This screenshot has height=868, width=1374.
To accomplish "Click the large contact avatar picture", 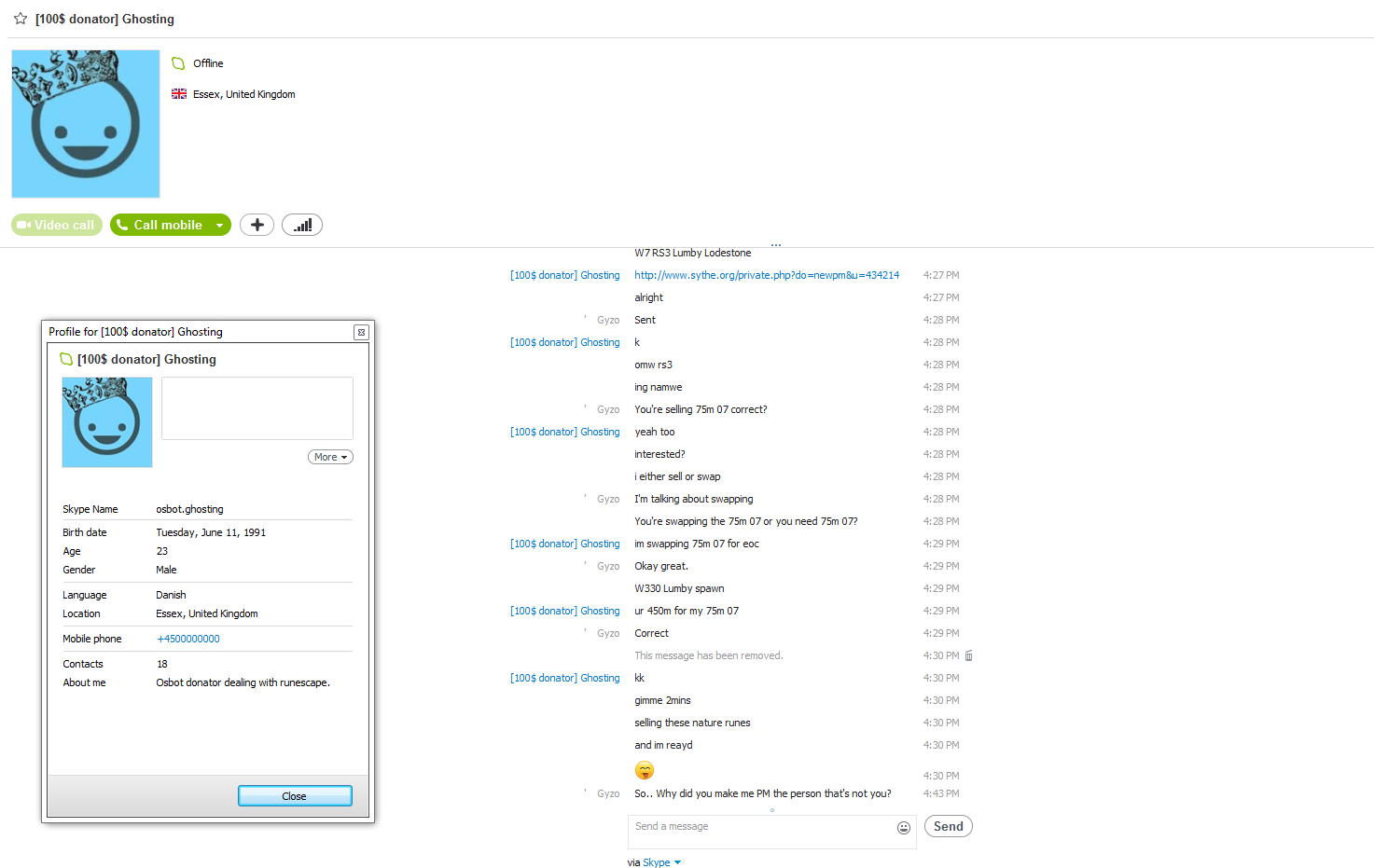I will (86, 124).
